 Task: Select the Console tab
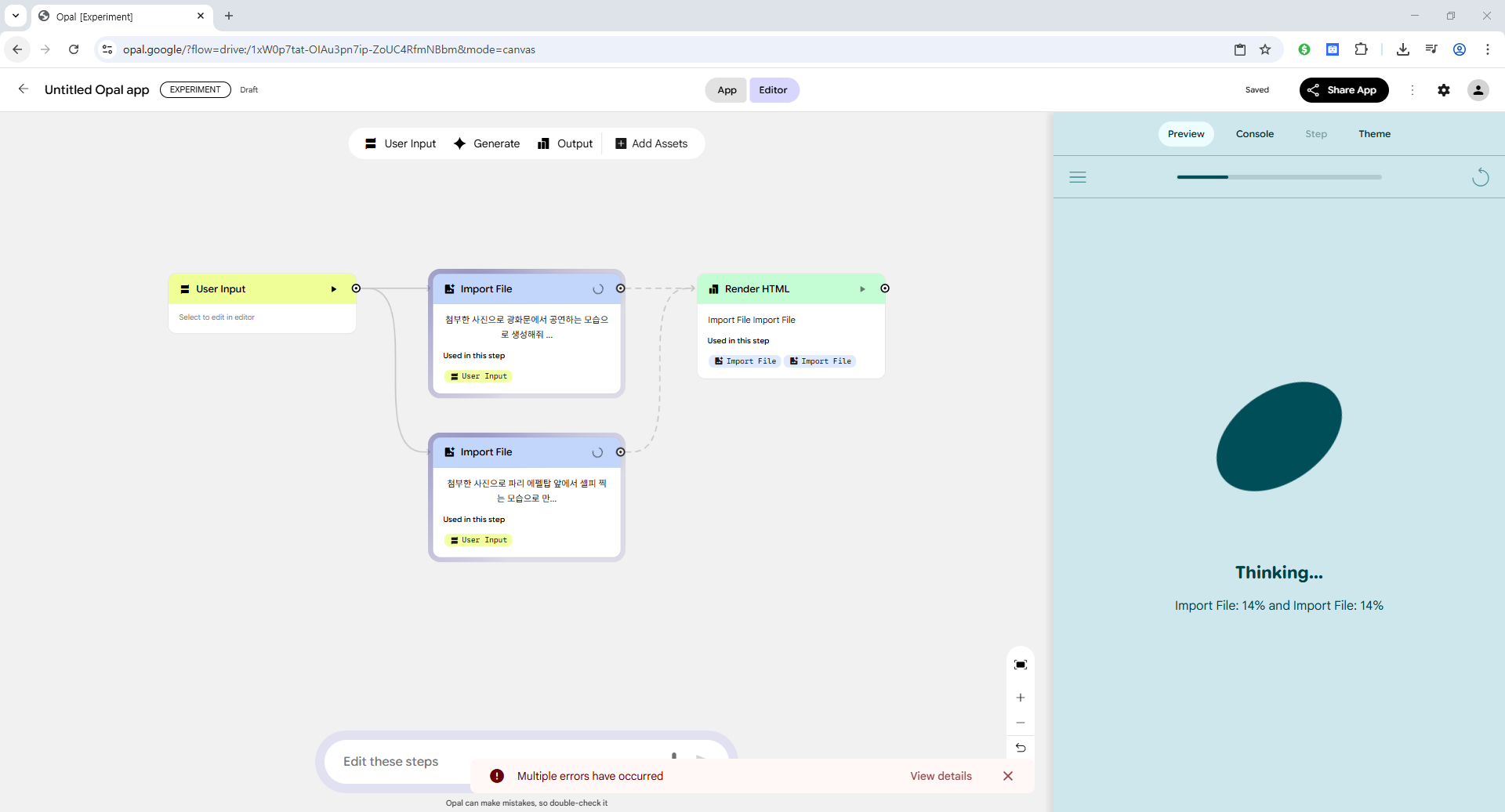(1255, 134)
